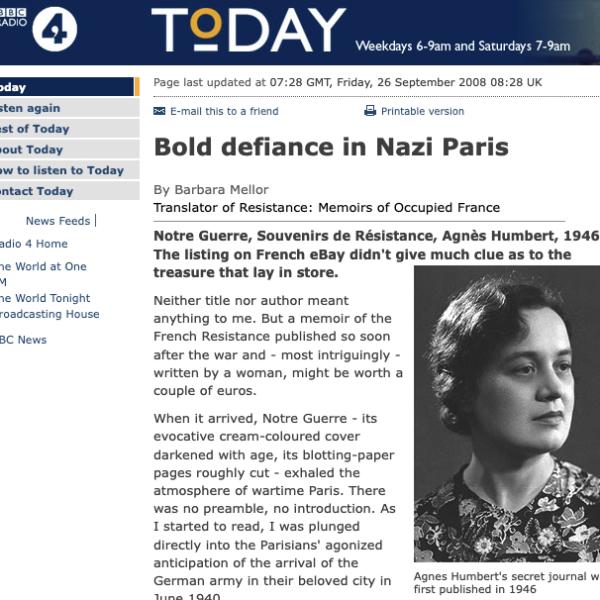Screen dimensions: 600x600
Task: Go to the BBC News link
Action: (23, 340)
